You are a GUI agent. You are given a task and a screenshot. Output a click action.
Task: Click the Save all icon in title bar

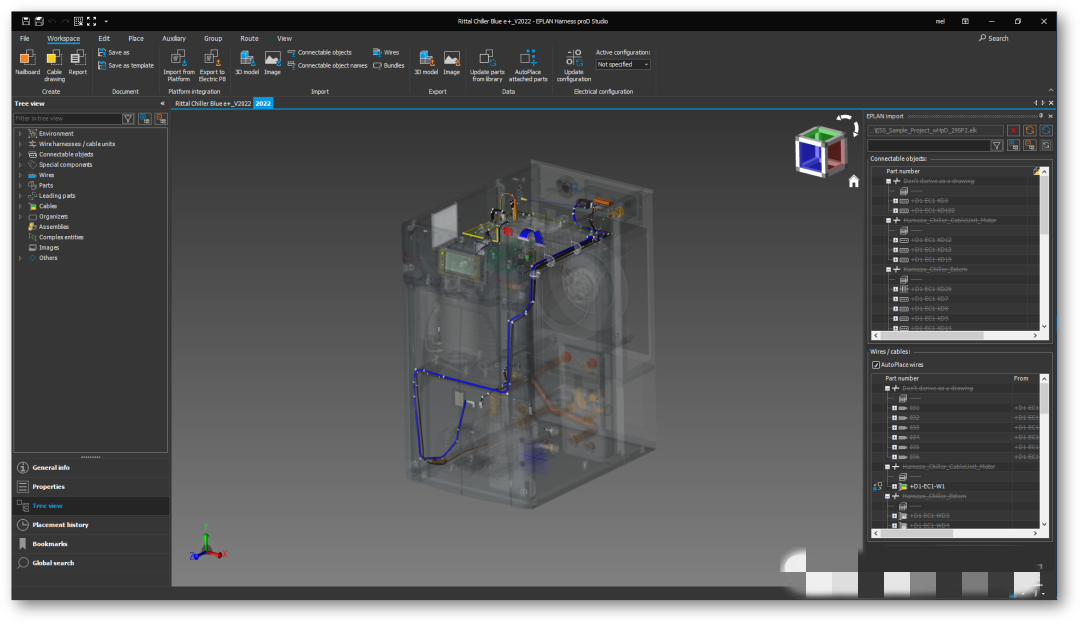39,21
